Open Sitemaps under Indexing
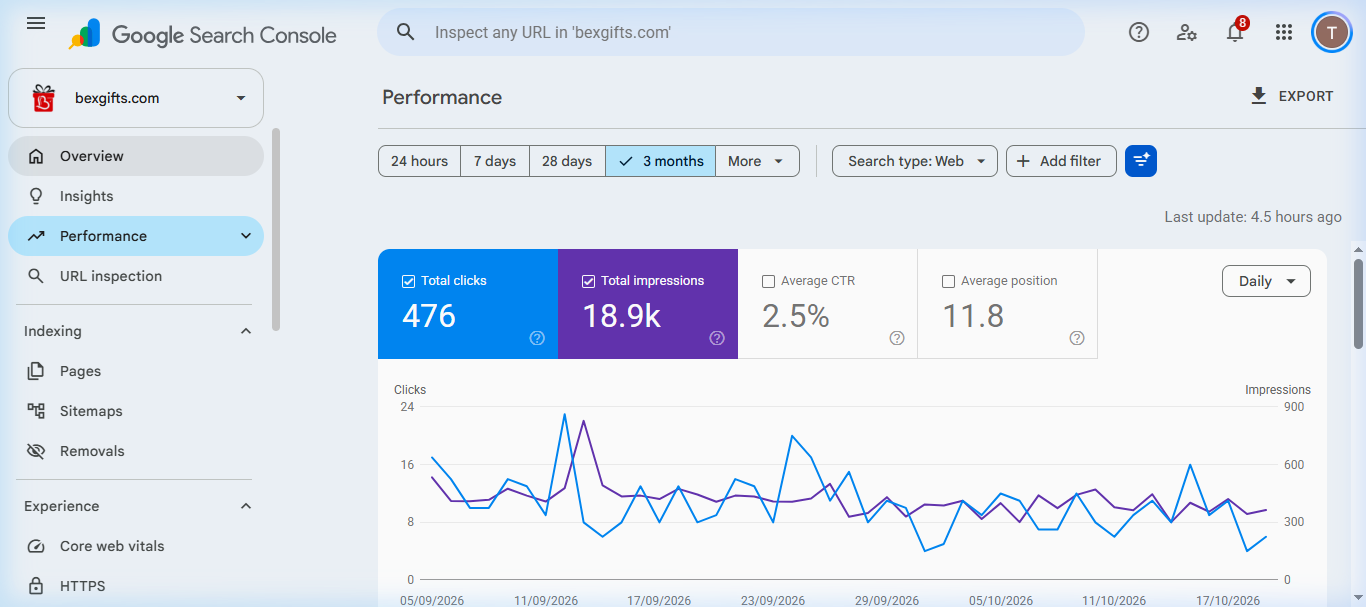This screenshot has height=607, width=1366. click(136, 411)
